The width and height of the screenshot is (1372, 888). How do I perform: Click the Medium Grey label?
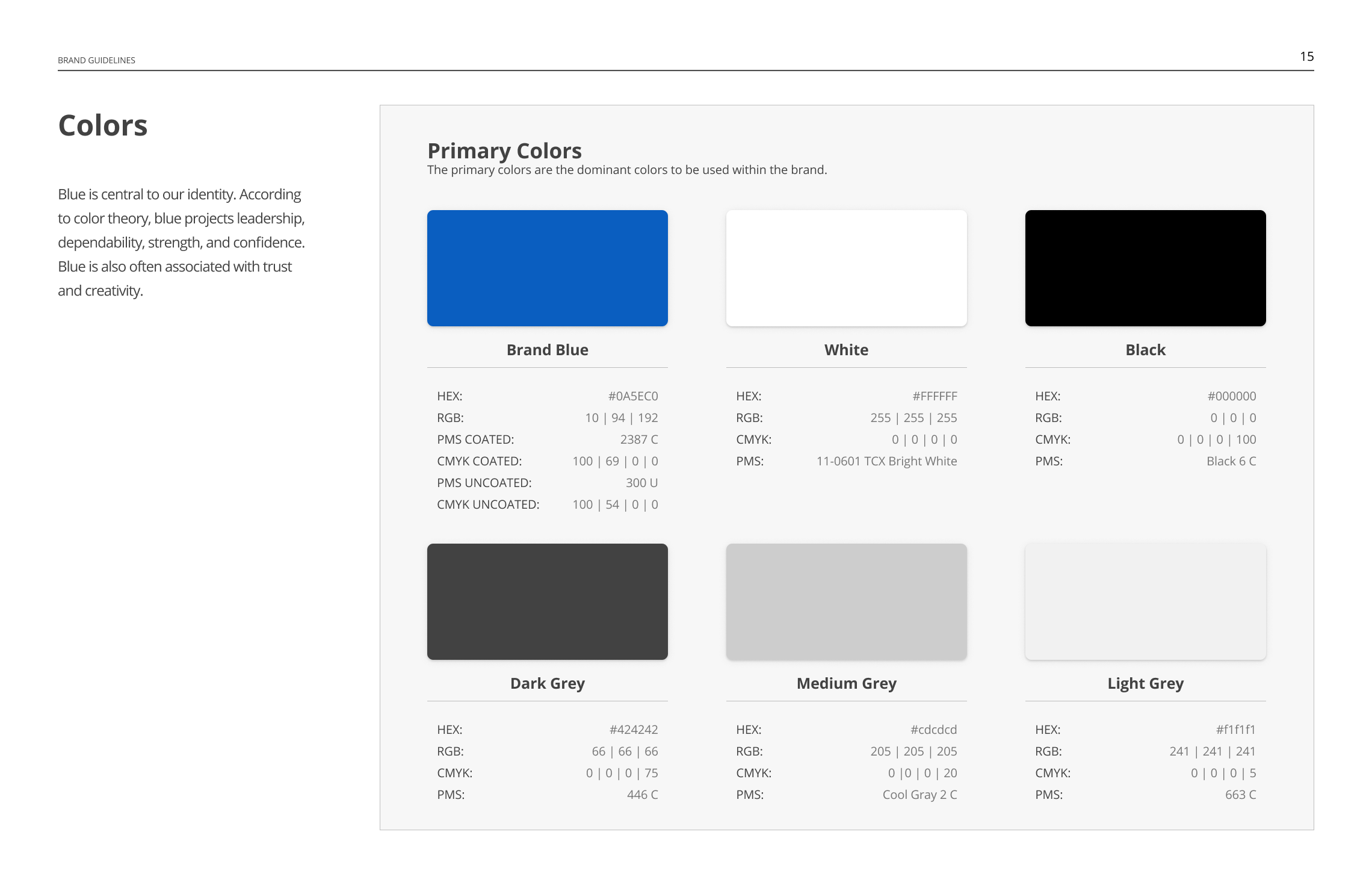pyautogui.click(x=846, y=683)
